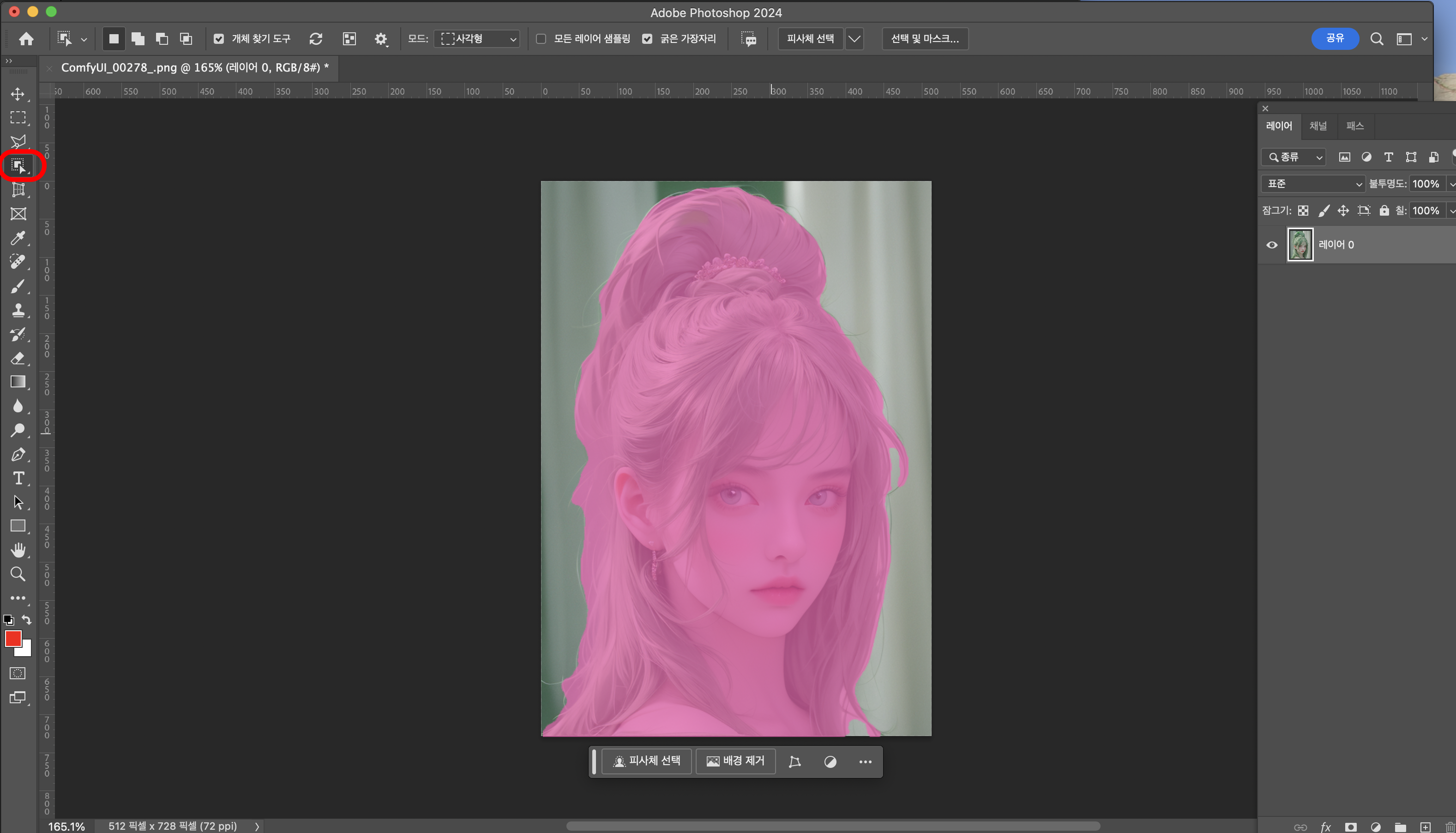1456x833 pixels.
Task: Click the red foreground color swatch
Action: tap(13, 639)
